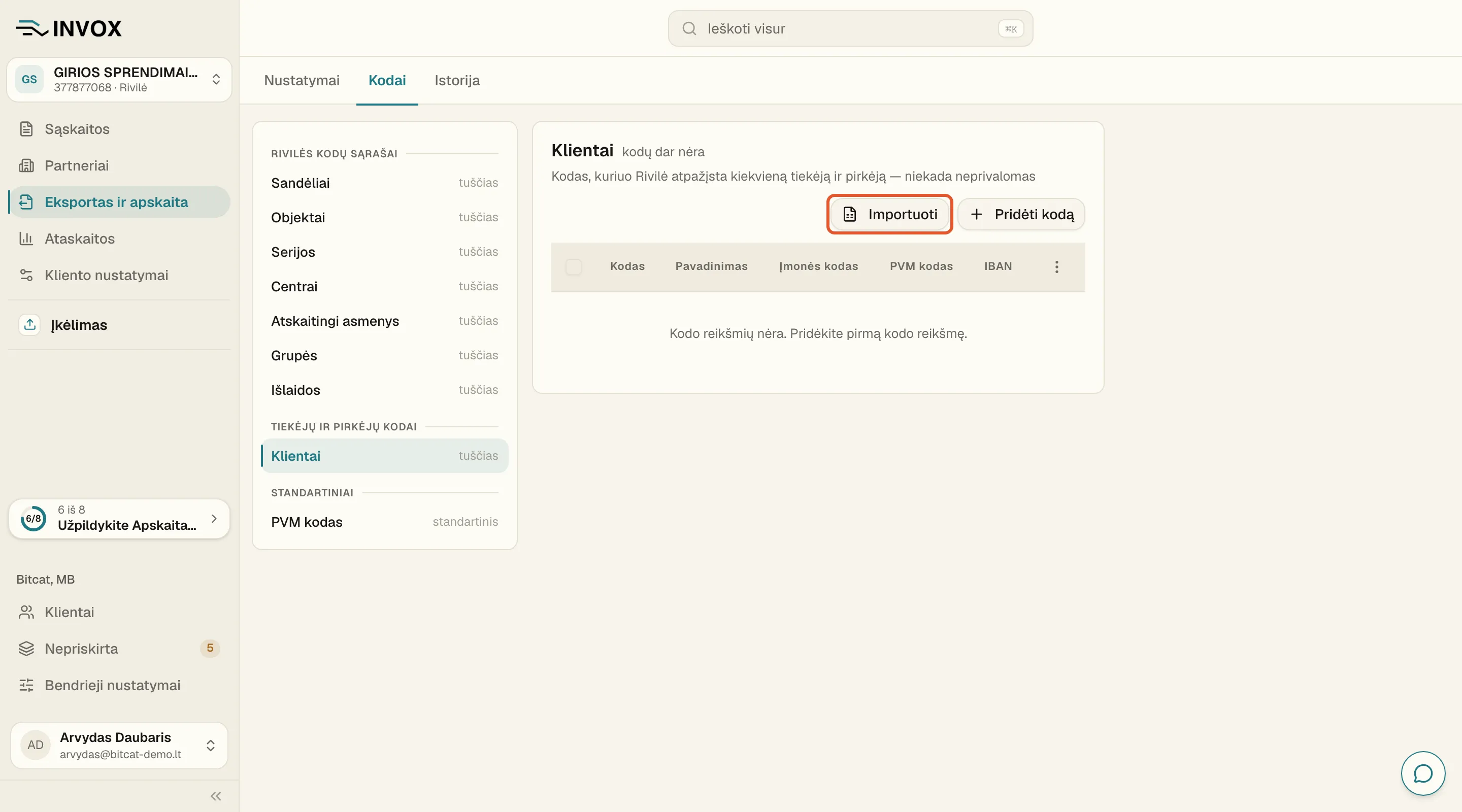The image size is (1462, 812).
Task: Click the INVOX logo
Action: pyautogui.click(x=69, y=28)
